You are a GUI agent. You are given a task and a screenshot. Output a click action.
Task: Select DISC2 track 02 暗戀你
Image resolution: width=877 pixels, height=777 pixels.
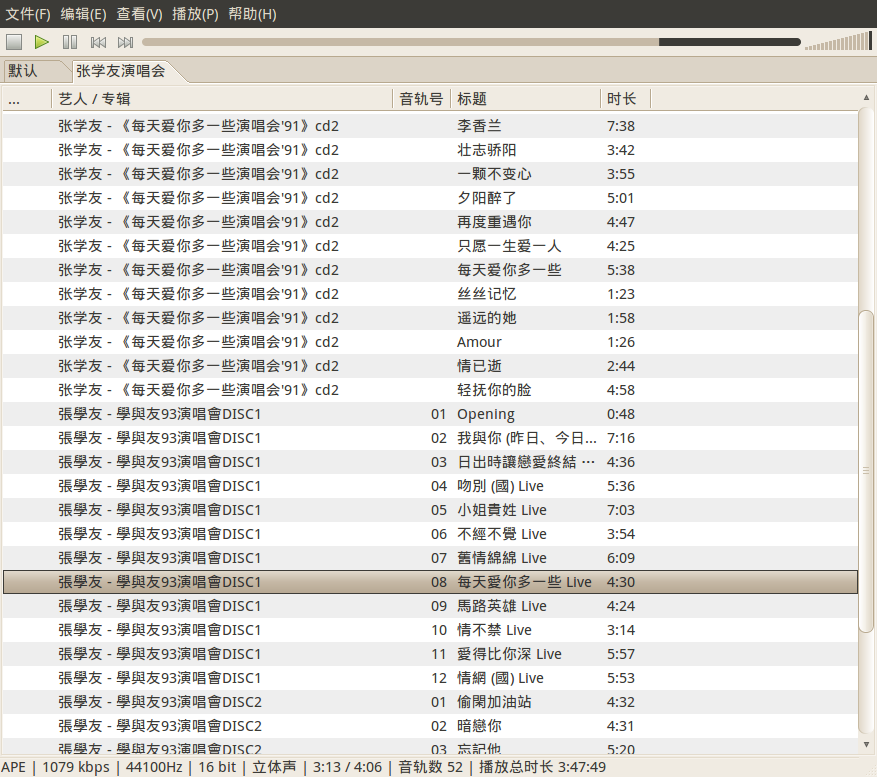click(x=430, y=727)
